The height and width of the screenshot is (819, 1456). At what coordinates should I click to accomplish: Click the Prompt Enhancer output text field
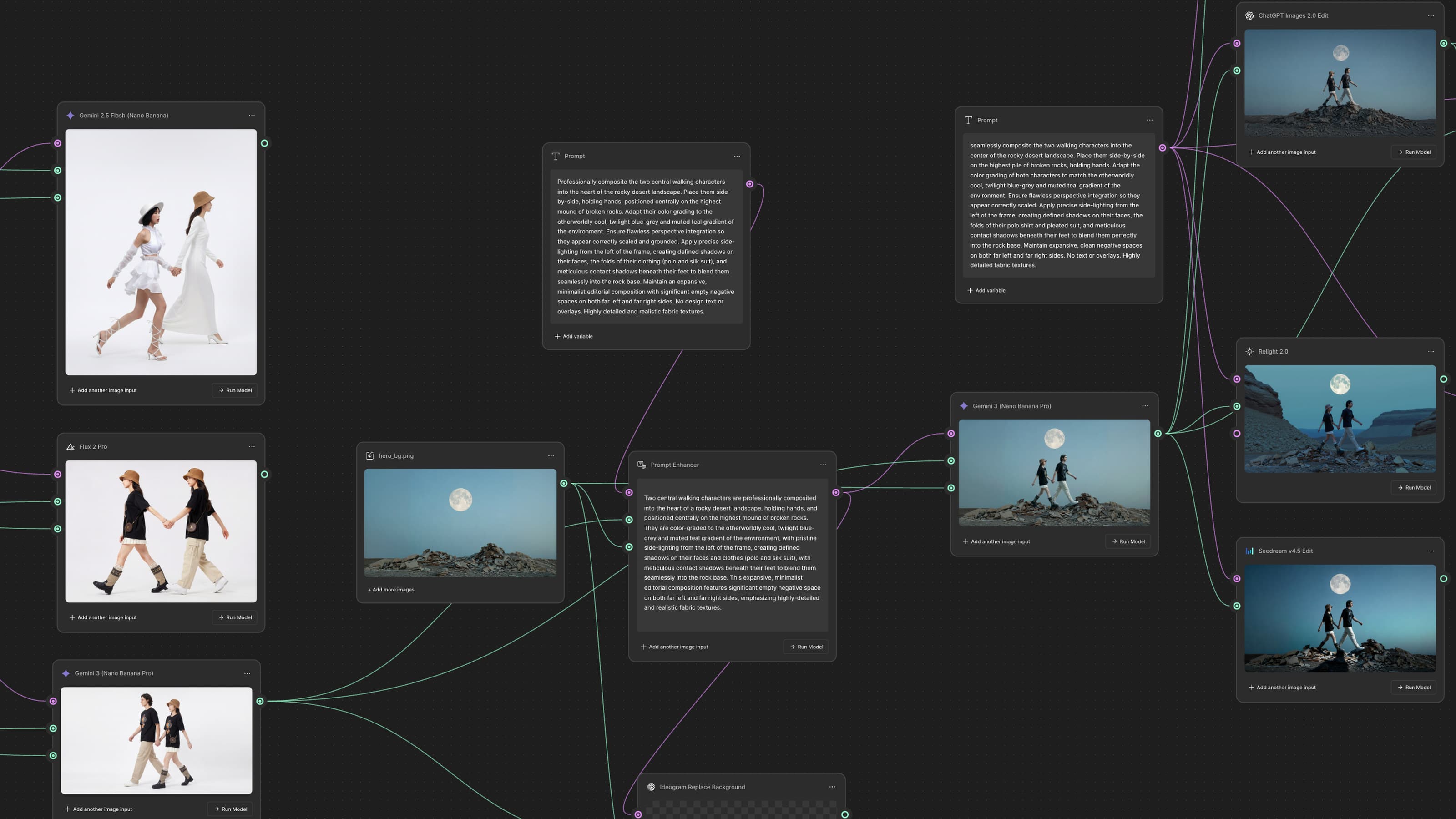point(732,555)
